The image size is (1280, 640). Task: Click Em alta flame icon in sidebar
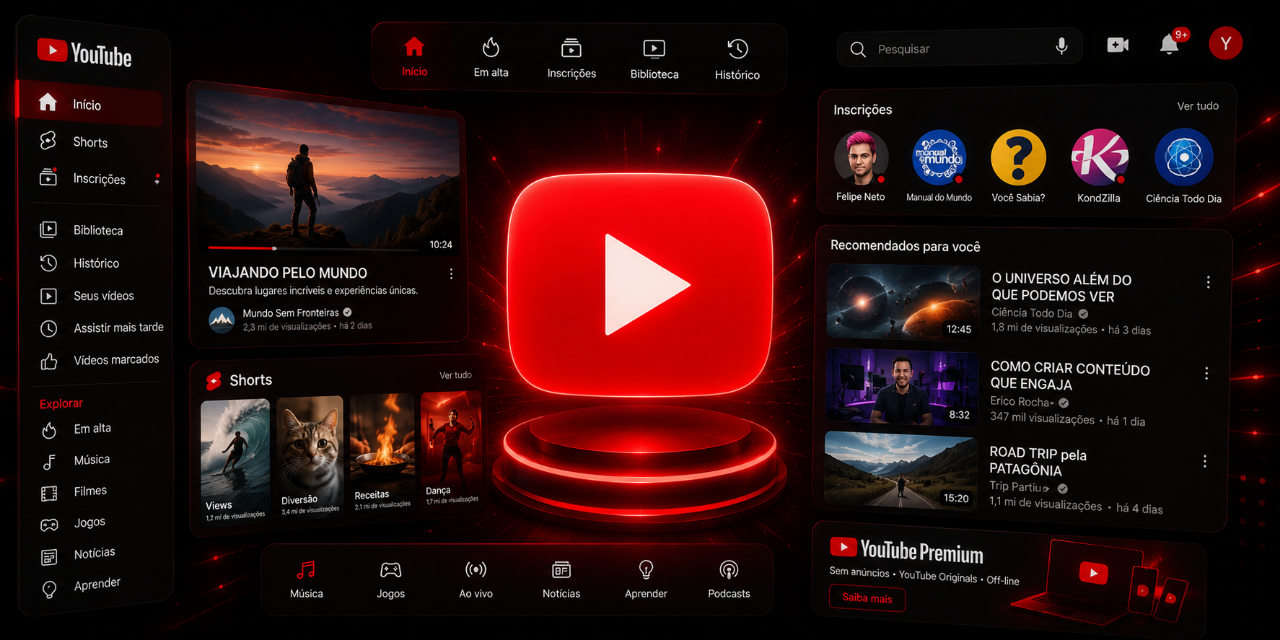(x=49, y=430)
